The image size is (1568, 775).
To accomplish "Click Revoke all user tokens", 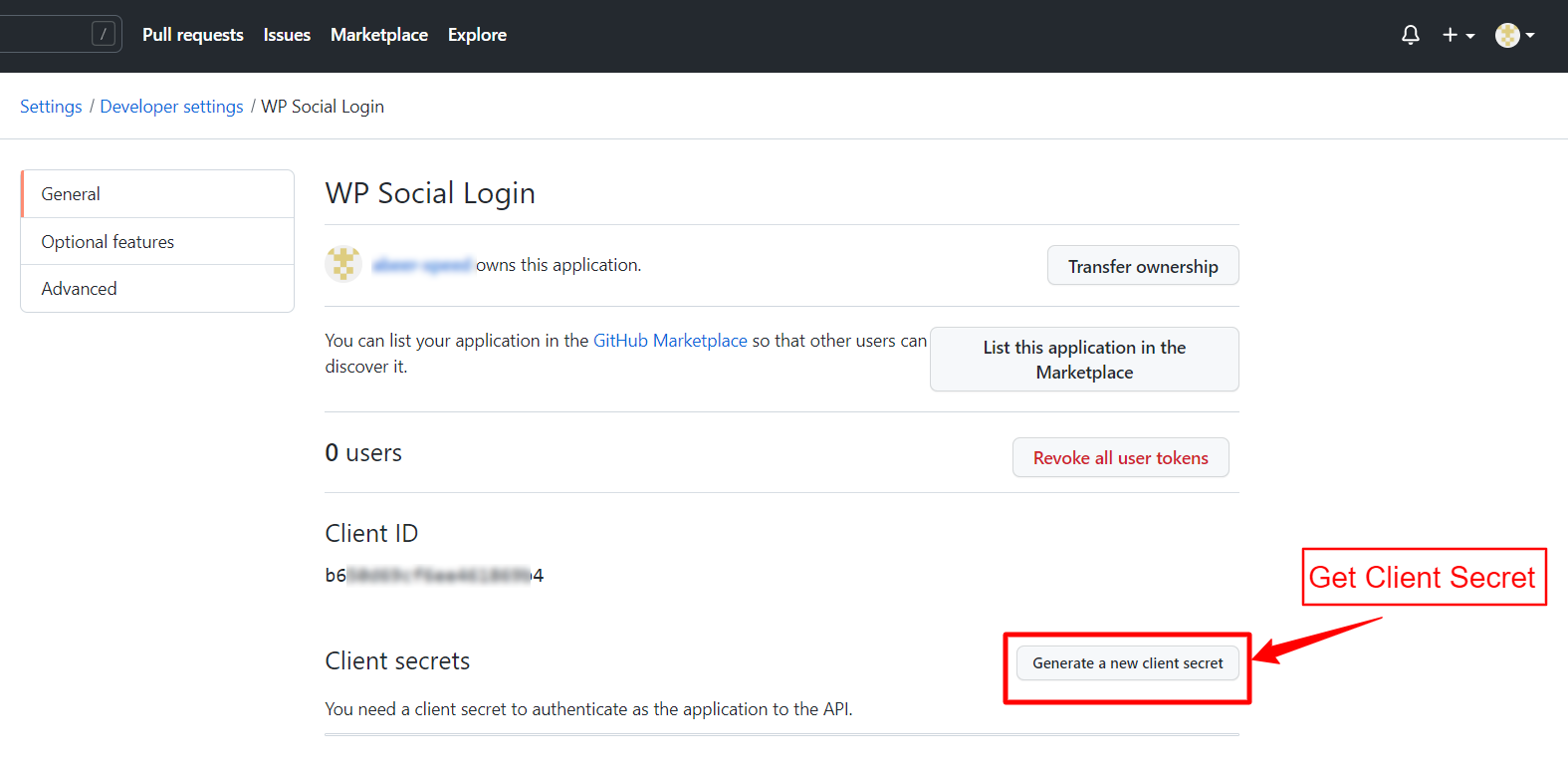I will point(1121,457).
